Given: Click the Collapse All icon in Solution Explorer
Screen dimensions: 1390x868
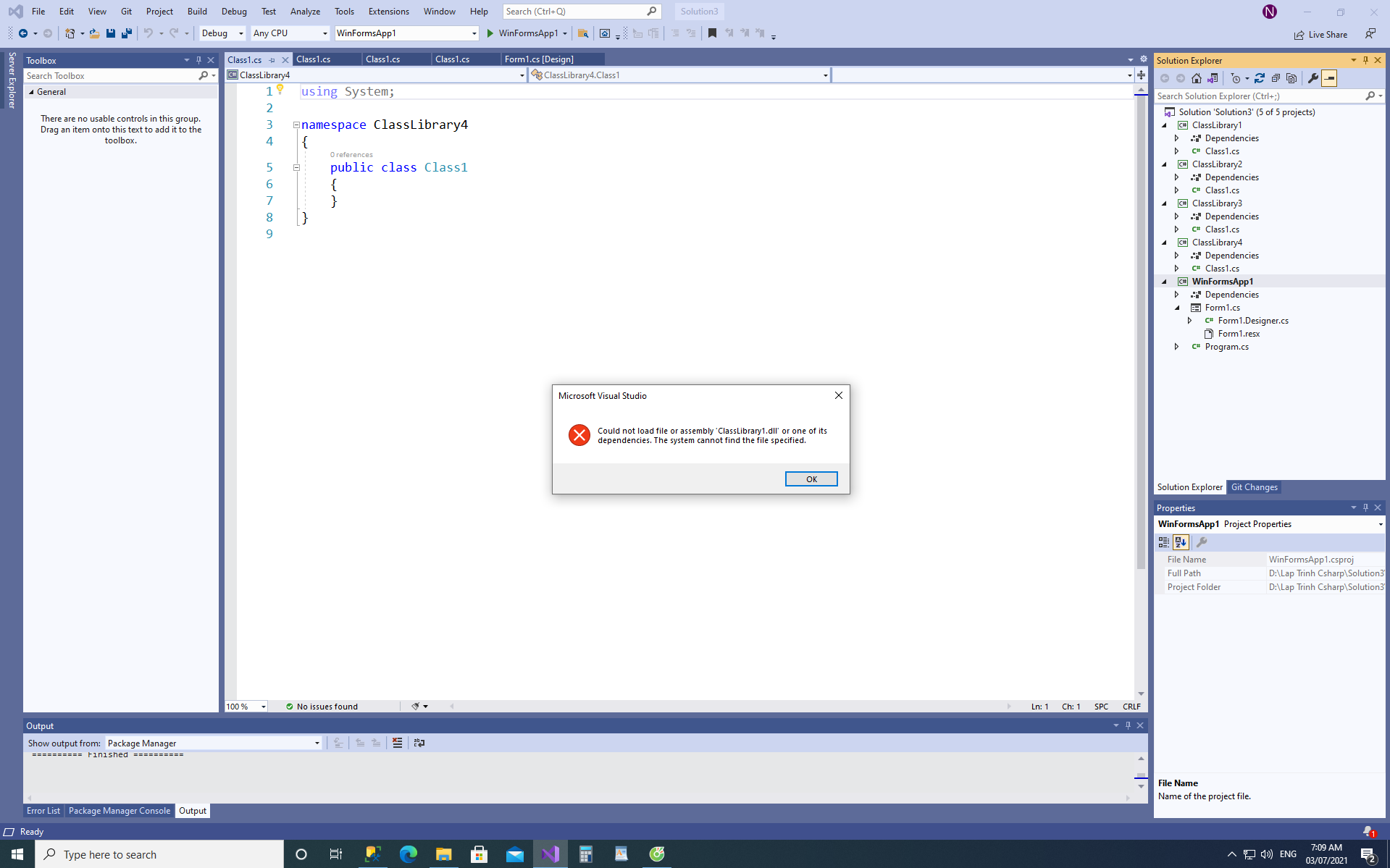Looking at the screenshot, I should point(1276,78).
